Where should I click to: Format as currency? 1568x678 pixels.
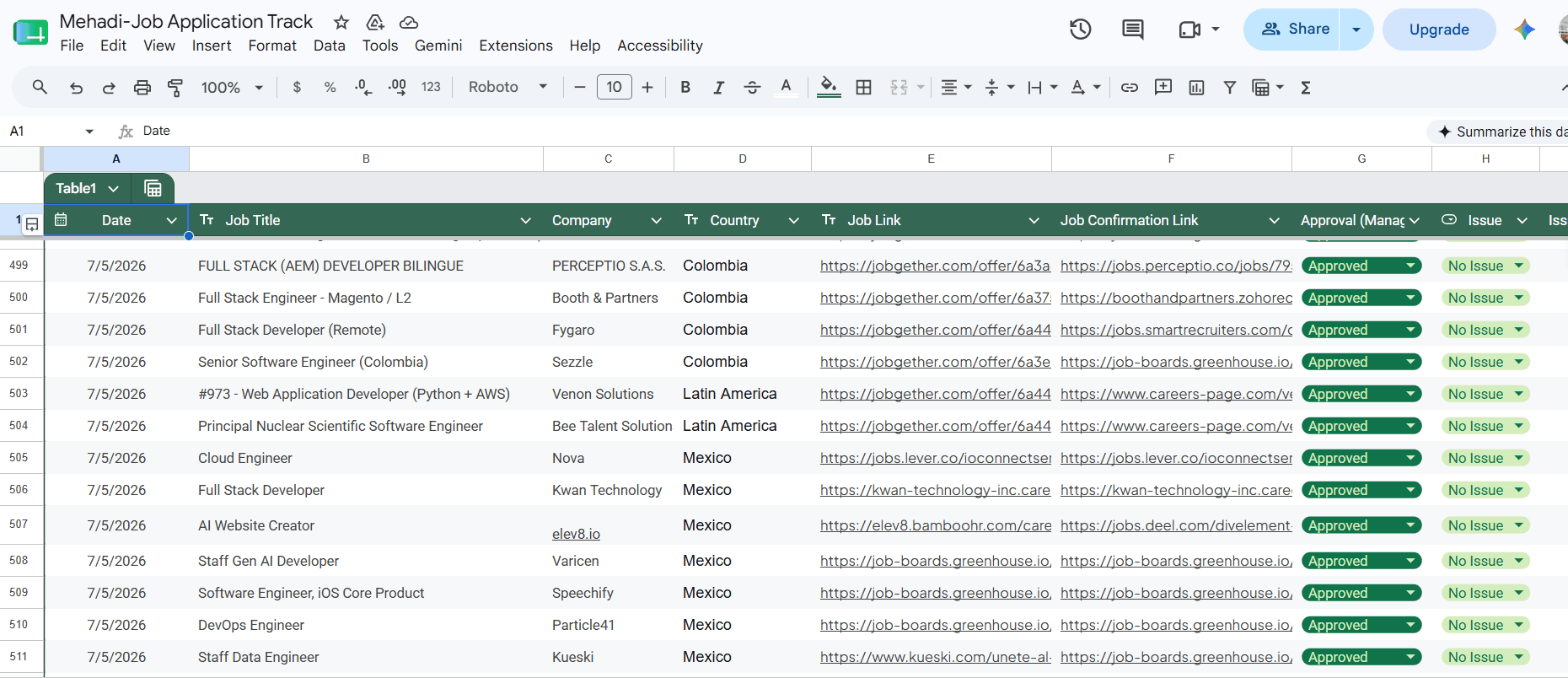click(297, 87)
